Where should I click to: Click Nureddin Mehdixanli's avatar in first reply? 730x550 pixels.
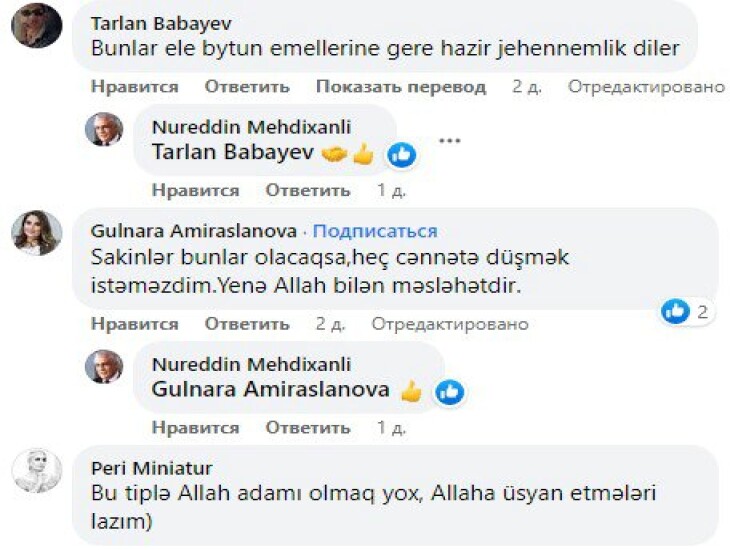(x=104, y=129)
